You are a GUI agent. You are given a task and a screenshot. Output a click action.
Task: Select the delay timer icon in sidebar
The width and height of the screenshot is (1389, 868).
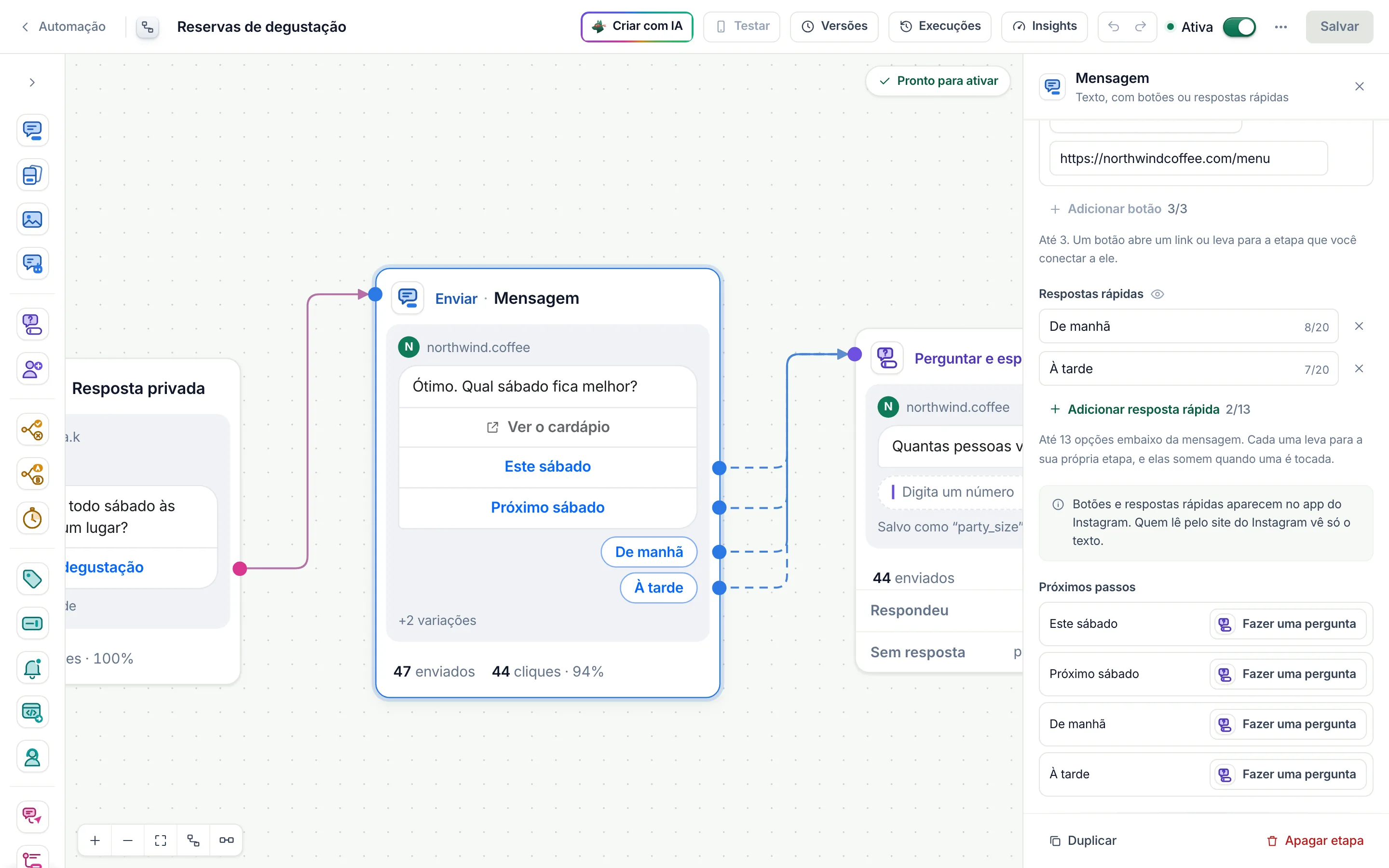click(x=32, y=518)
